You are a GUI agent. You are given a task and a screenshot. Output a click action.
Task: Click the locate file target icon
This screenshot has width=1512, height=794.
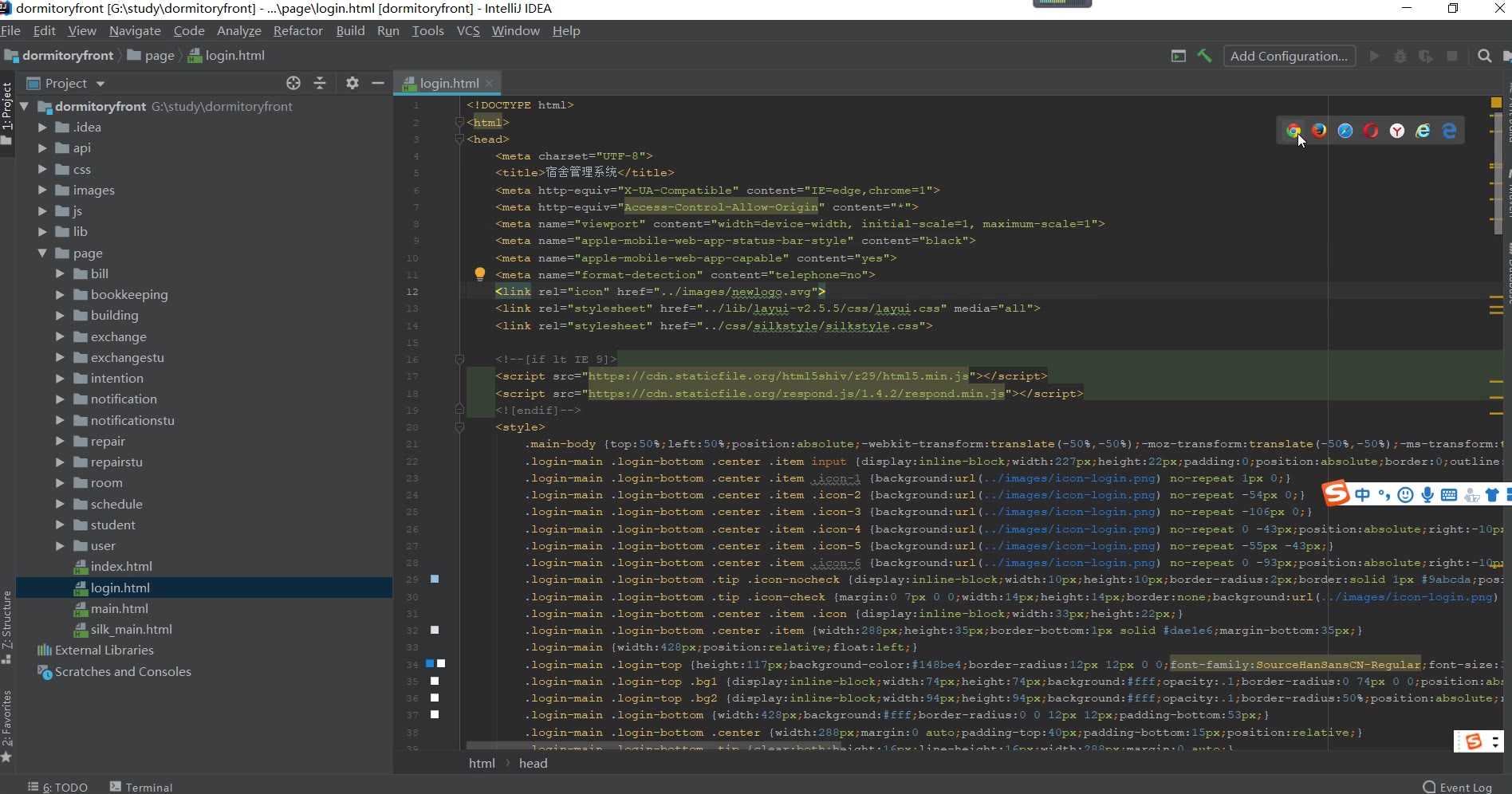[x=293, y=83]
